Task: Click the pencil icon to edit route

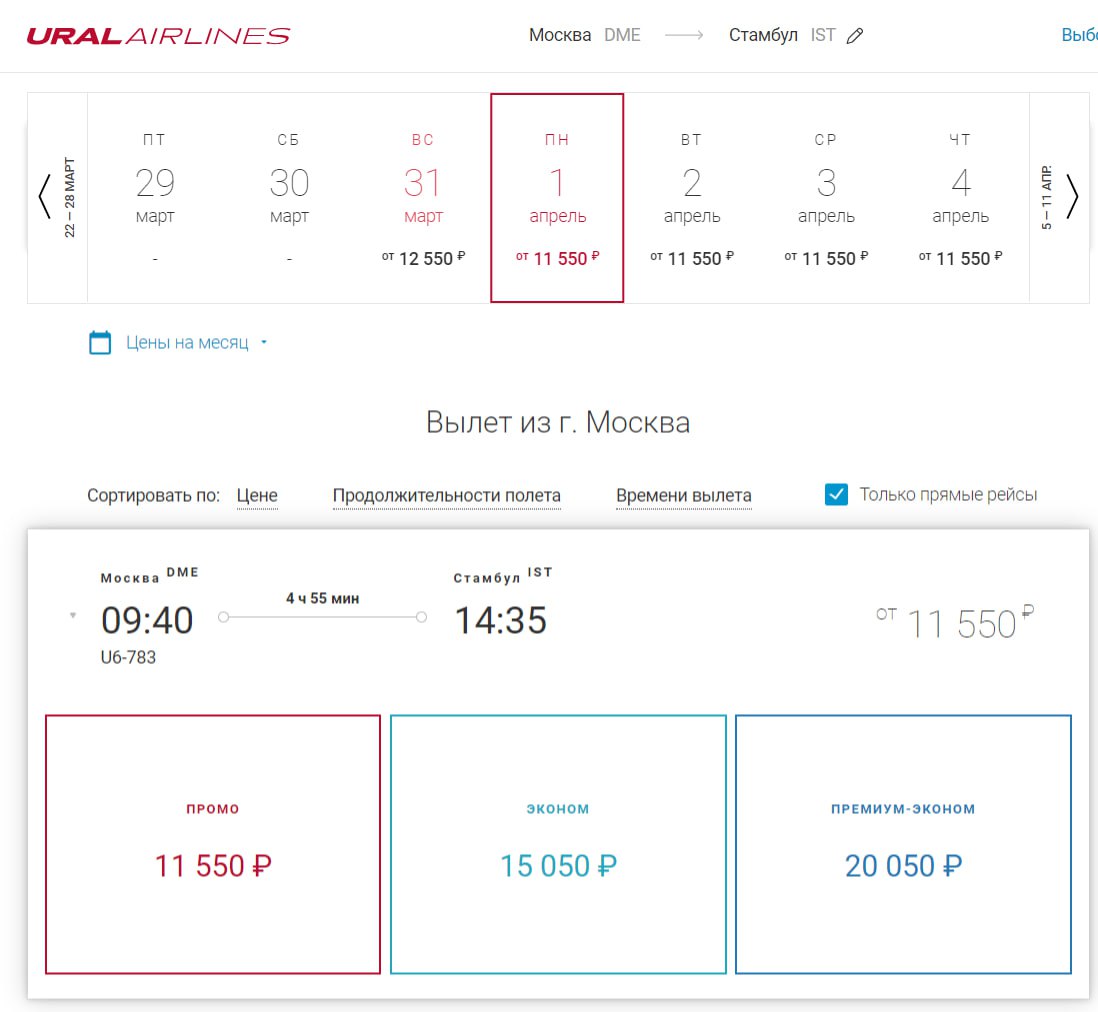Action: click(x=854, y=36)
